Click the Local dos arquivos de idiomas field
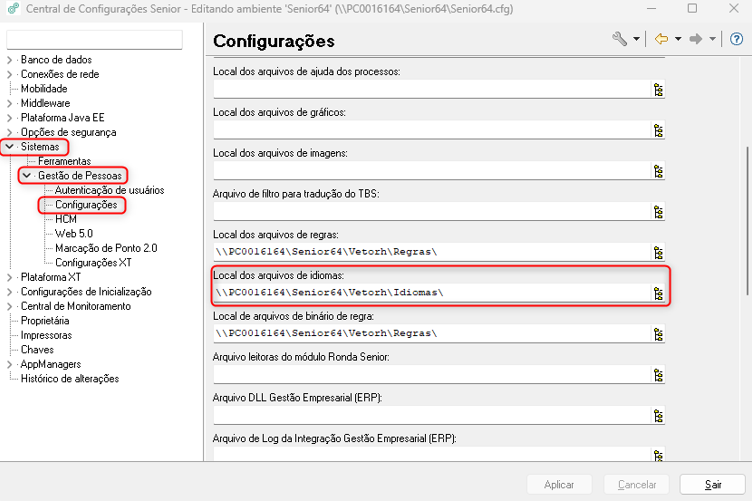The height and width of the screenshot is (502, 752). [432, 292]
